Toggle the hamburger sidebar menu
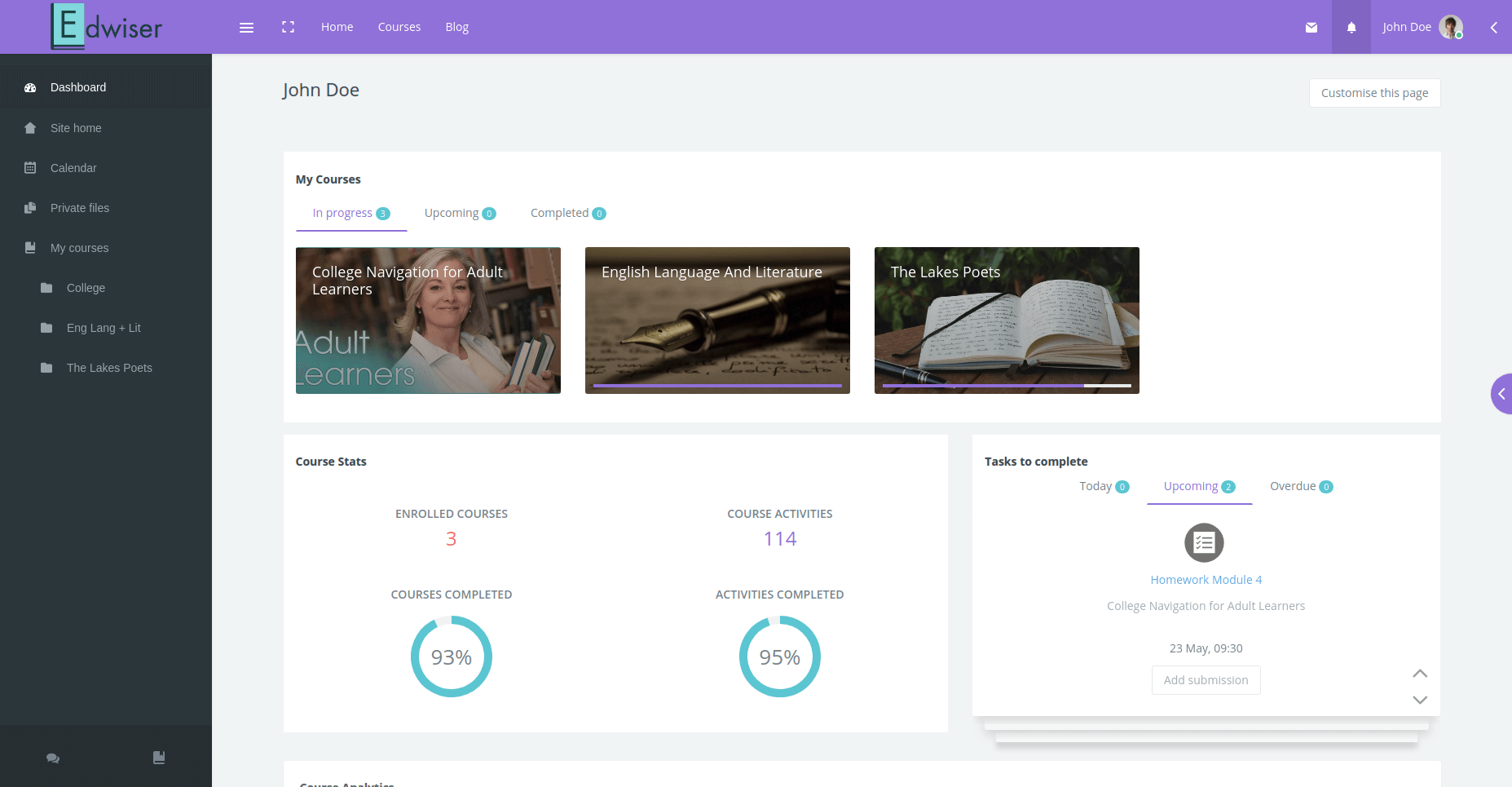Screen dimensions: 1512x787 pyautogui.click(x=246, y=27)
